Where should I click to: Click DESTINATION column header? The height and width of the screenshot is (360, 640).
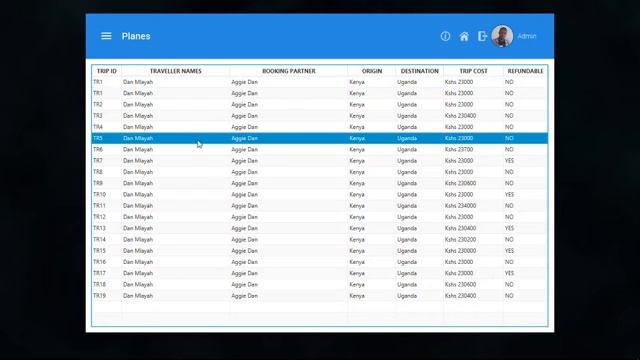tap(419, 71)
